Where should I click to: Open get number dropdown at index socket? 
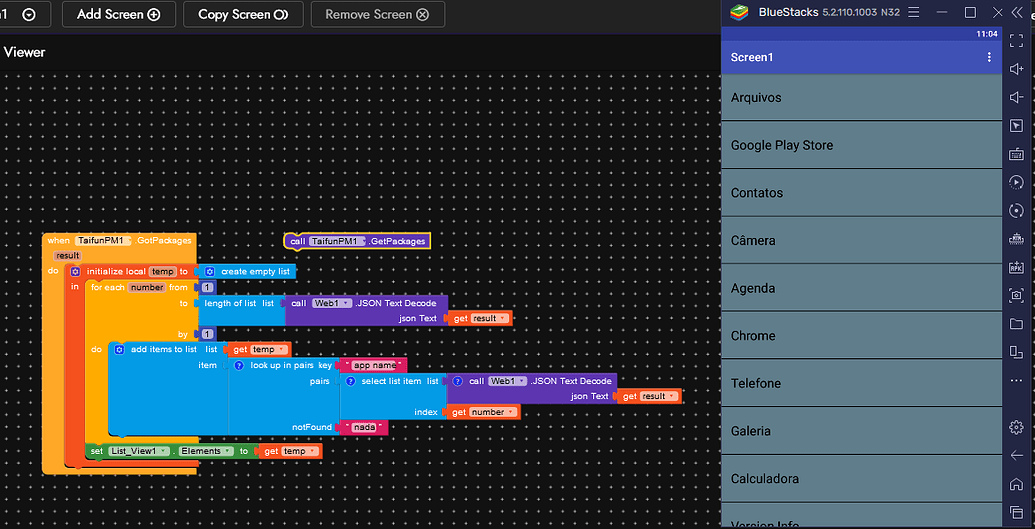pyautogui.click(x=494, y=412)
